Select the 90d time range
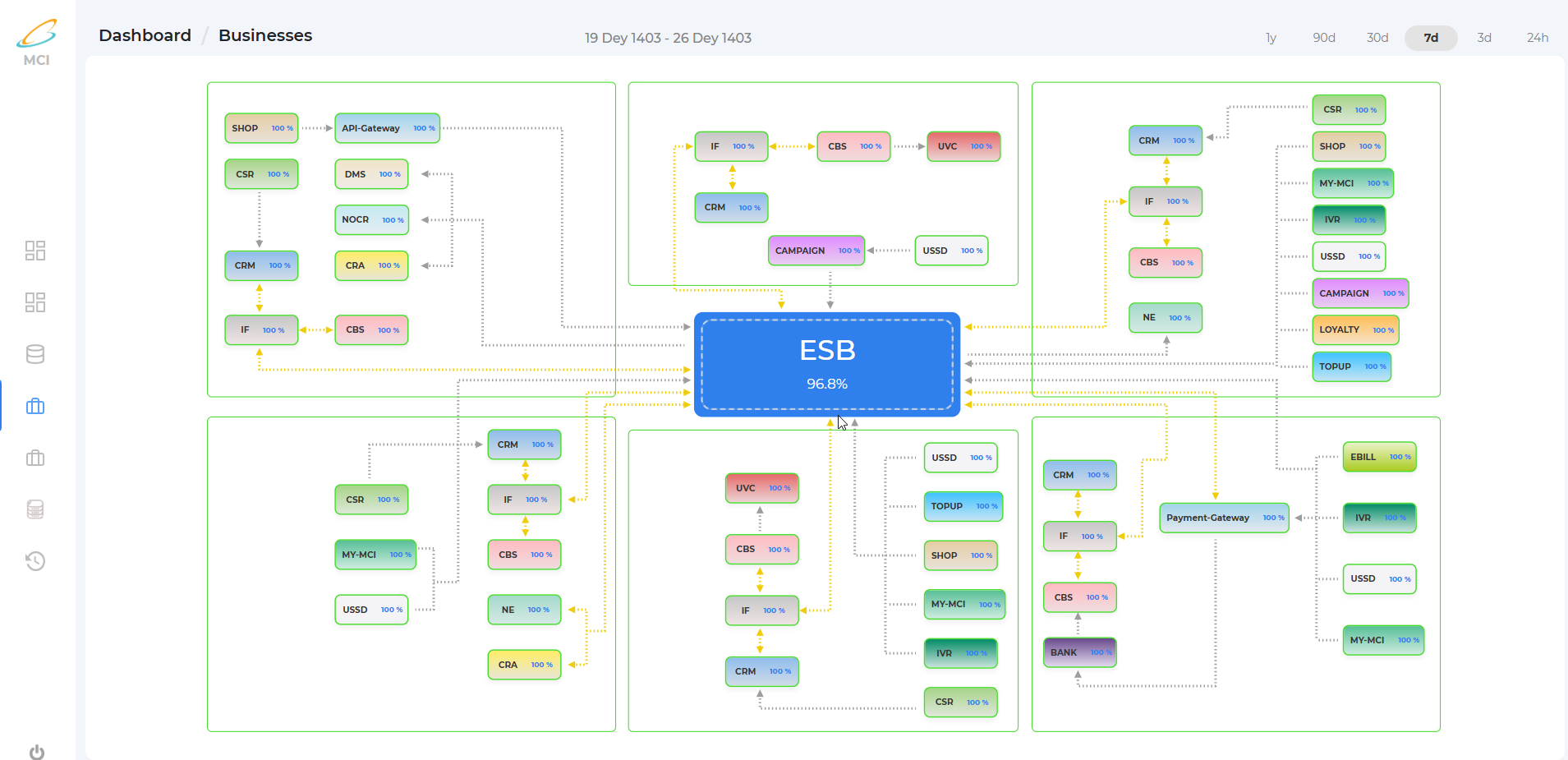 [x=1323, y=38]
